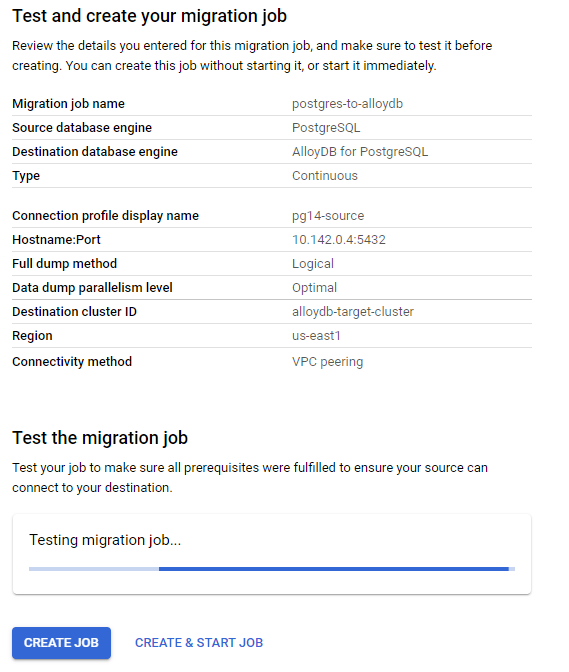Click CREATE & START JOB link
This screenshot has height=672, width=569.
(x=199, y=642)
